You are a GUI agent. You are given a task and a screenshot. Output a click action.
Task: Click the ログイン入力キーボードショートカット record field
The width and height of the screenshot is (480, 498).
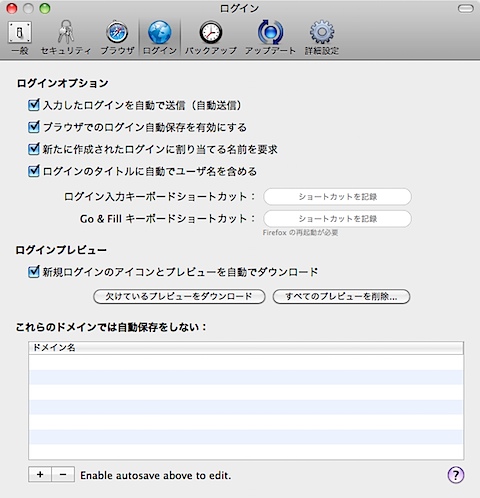(x=337, y=197)
